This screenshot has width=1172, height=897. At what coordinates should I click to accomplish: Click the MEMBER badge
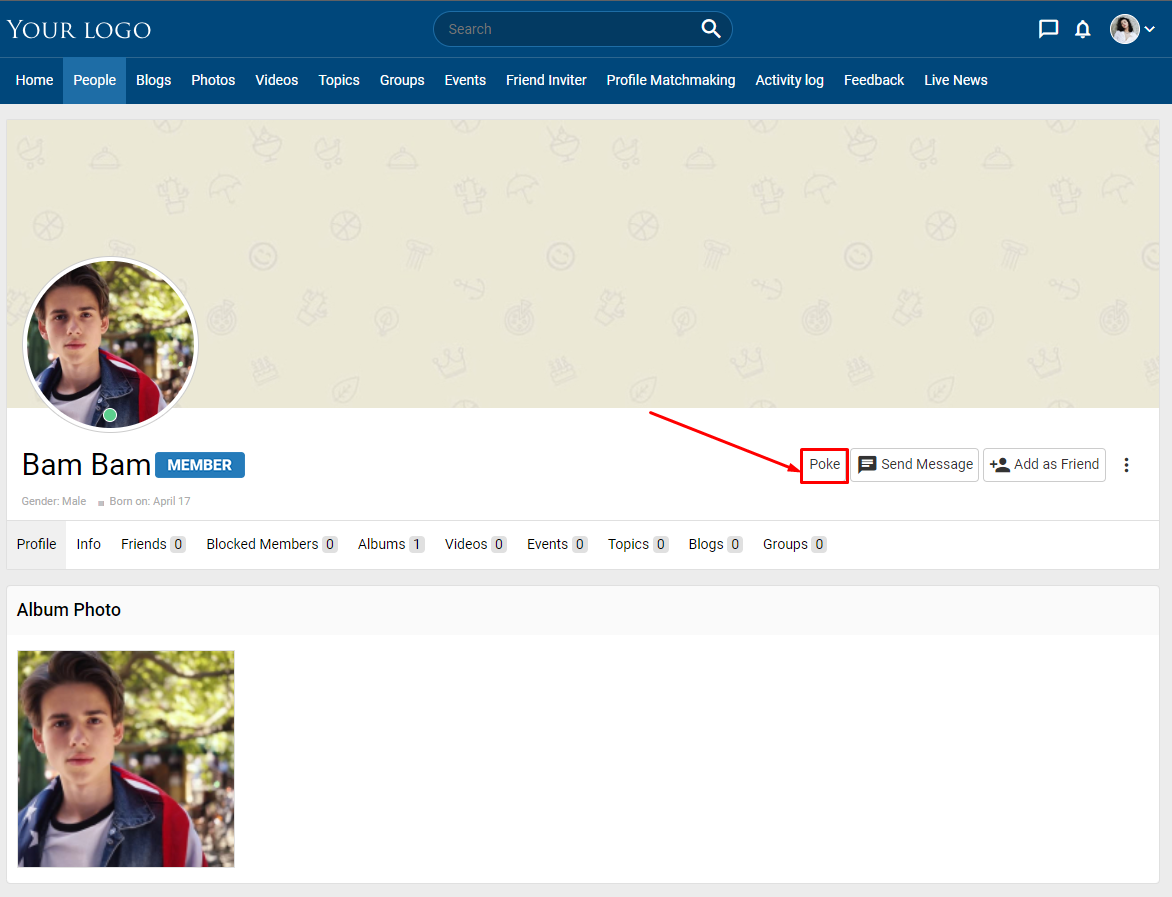[x=200, y=465]
